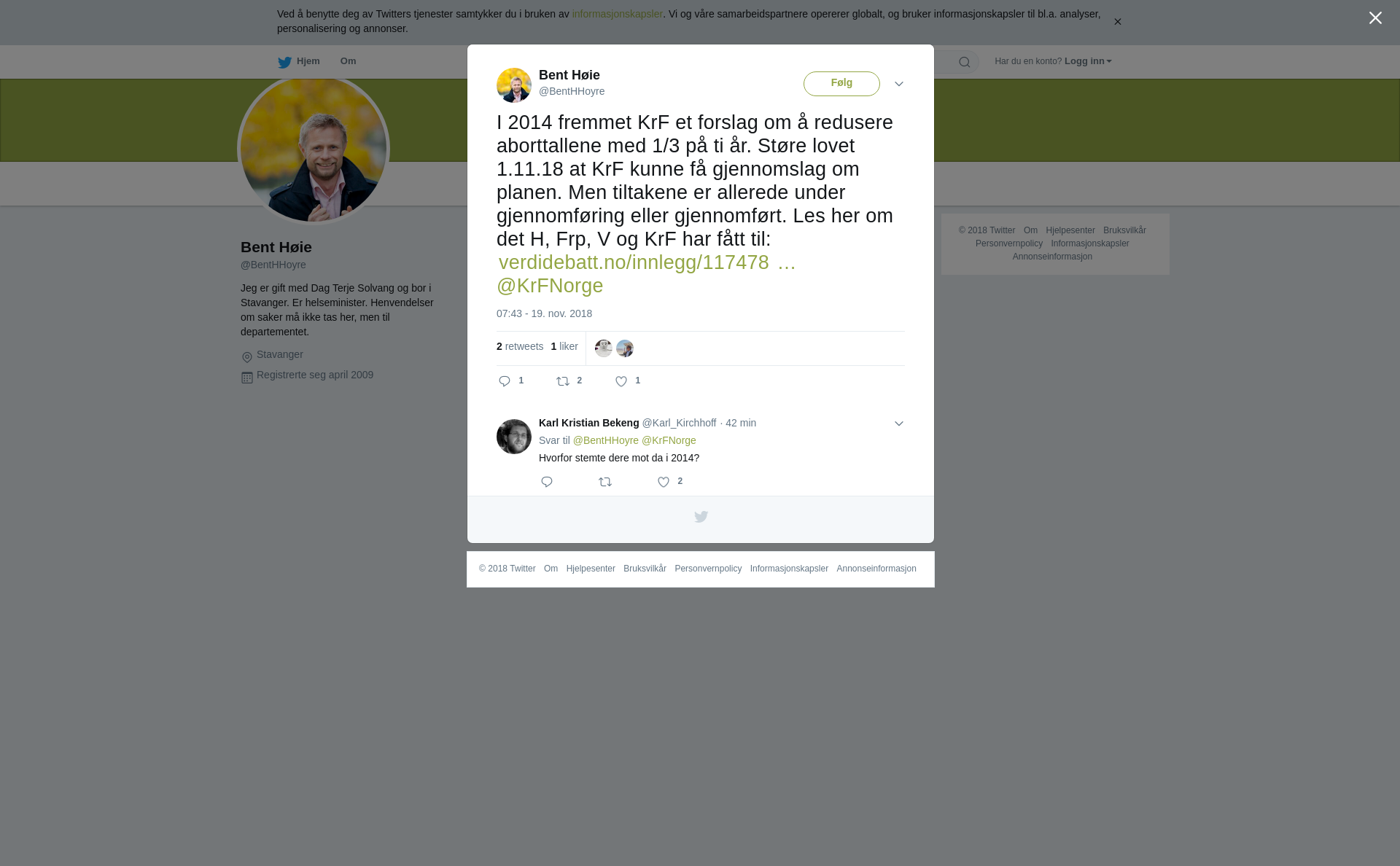Expand options chevron on Karl's reply
This screenshot has width=1400, height=866.
click(899, 424)
